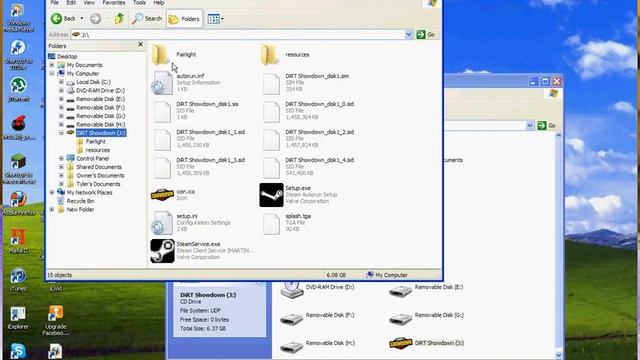Select Removable Disk (H:) in back window
This screenshot has width=640, height=360.
pos(317,345)
